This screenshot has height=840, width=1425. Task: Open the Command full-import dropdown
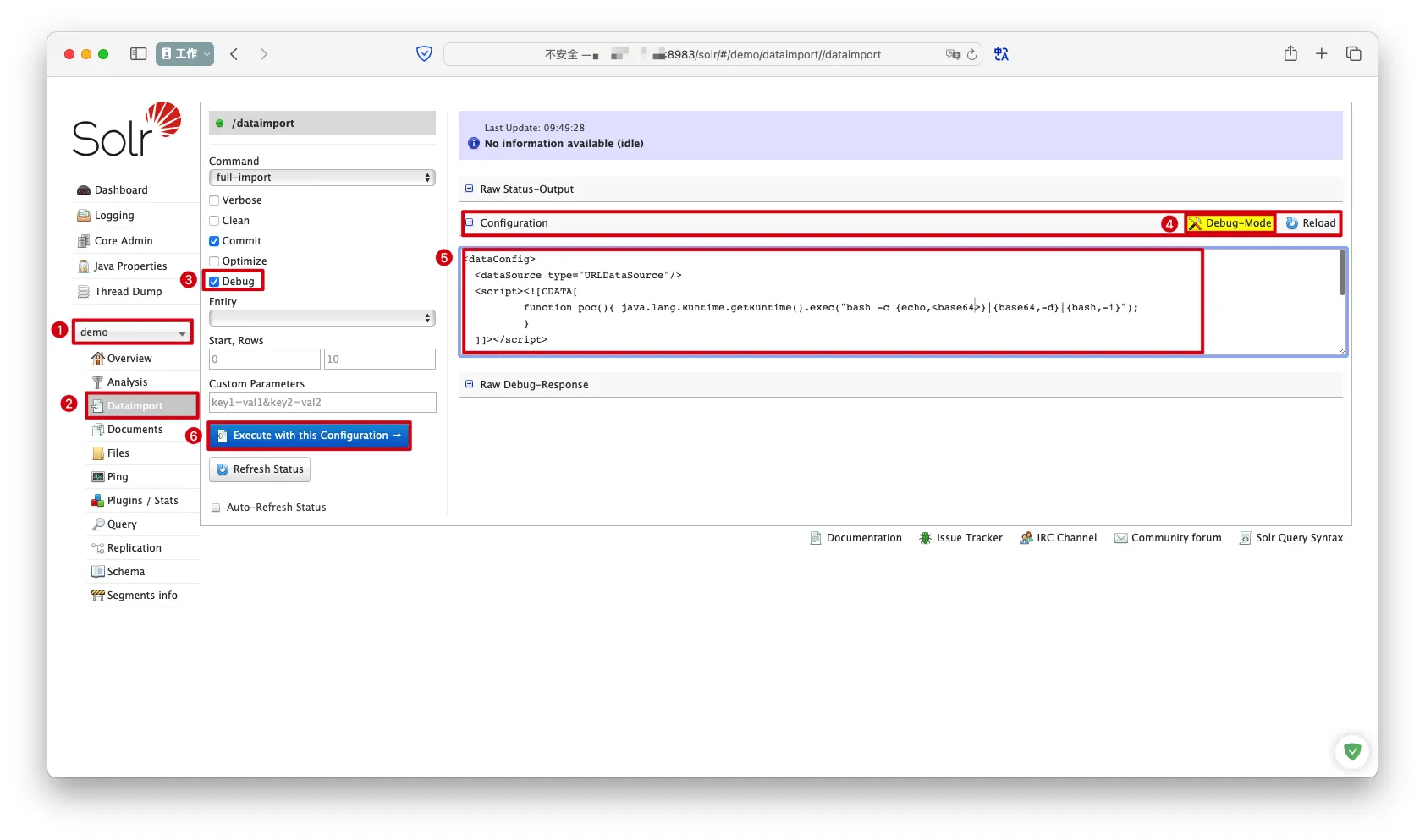tap(322, 178)
